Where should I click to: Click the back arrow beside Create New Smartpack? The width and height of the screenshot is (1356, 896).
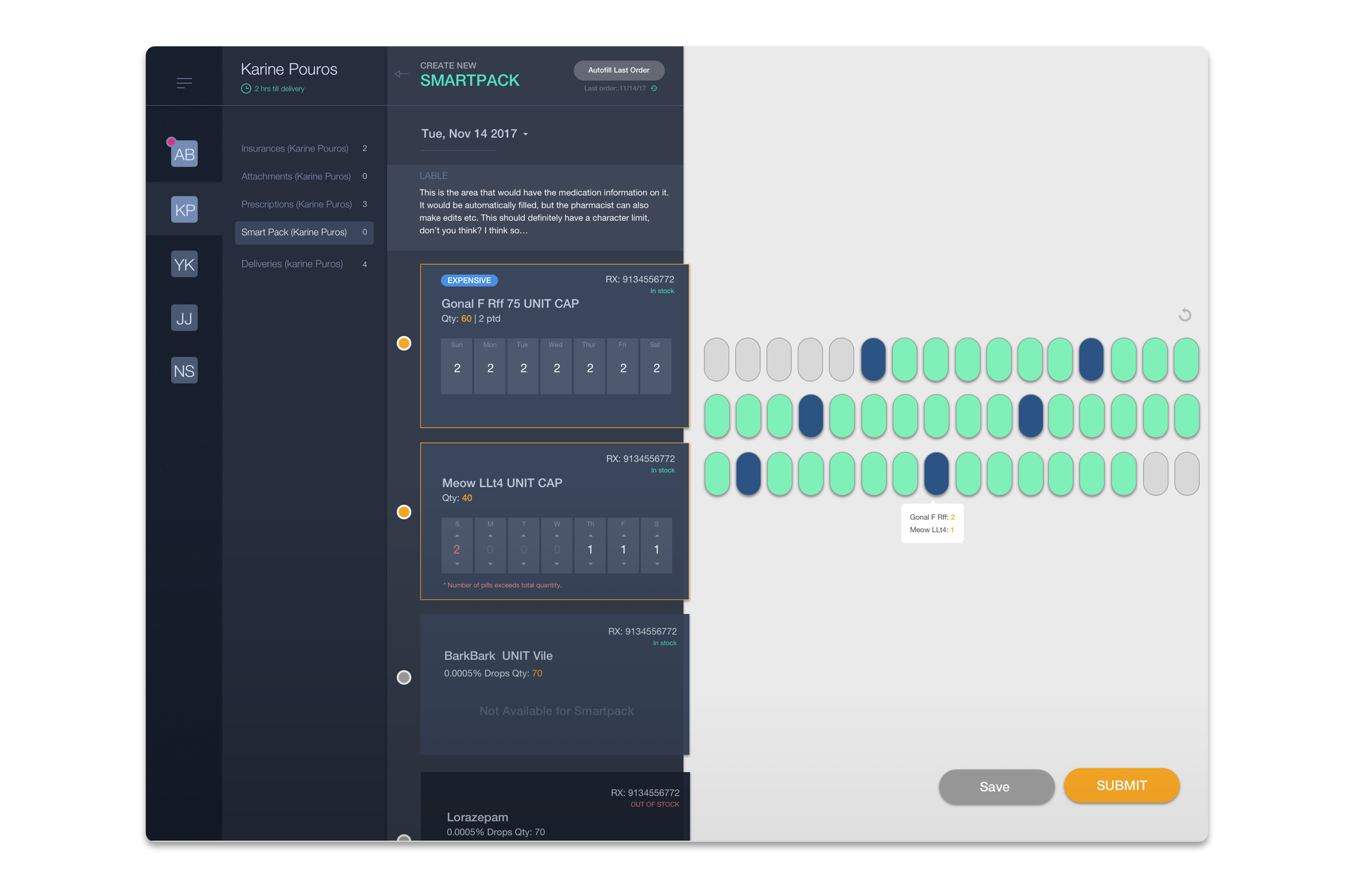(x=402, y=73)
